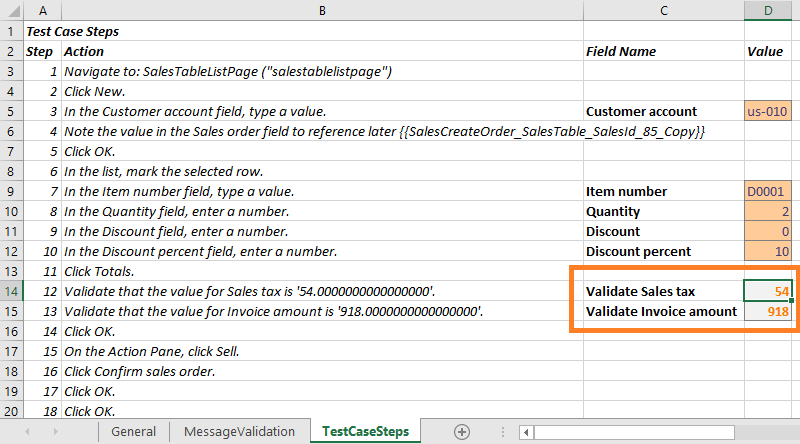Select row 5 header
Screen dimensions: 800x444
coord(11,111)
